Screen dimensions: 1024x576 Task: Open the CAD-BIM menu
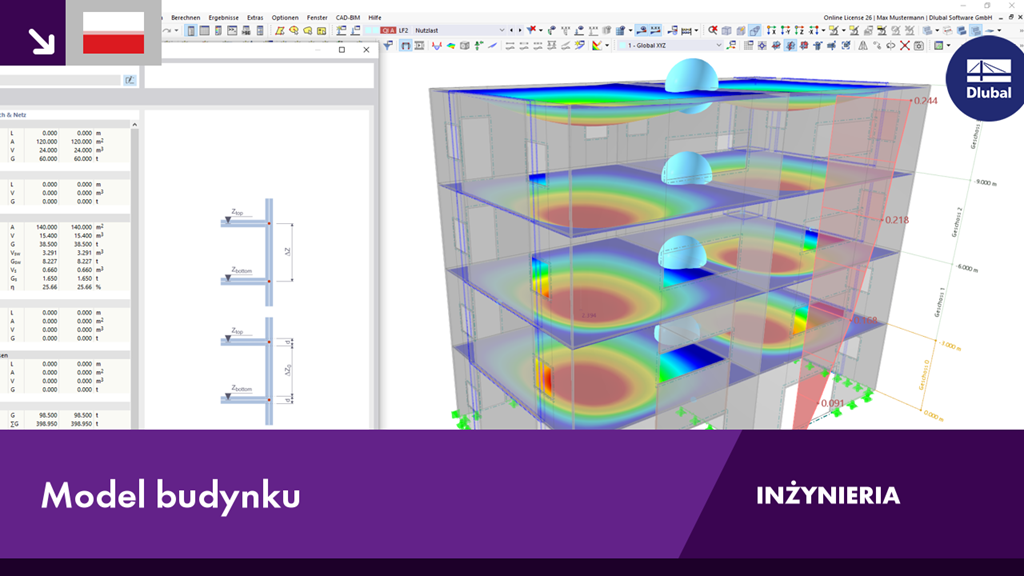[x=347, y=18]
